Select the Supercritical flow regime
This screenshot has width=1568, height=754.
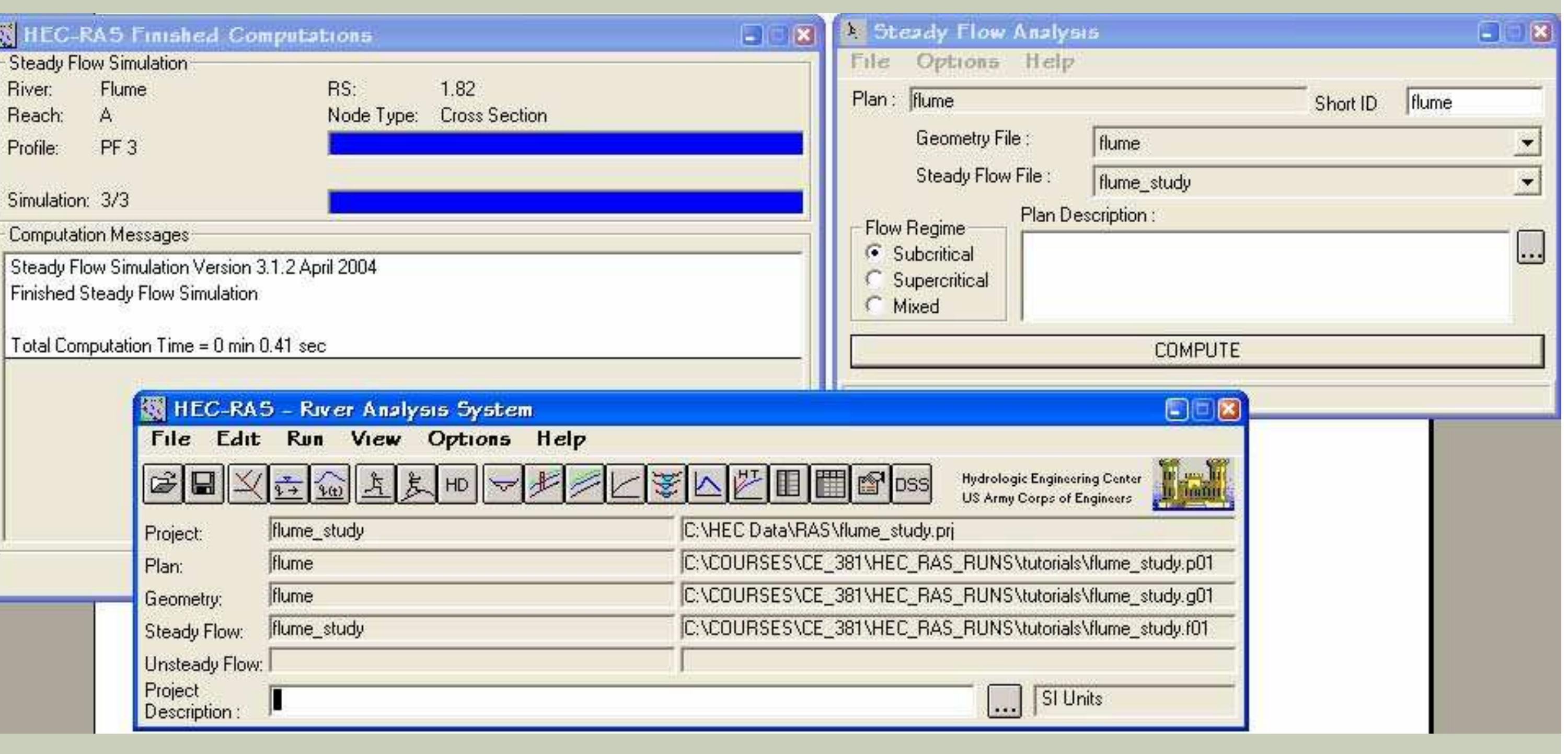875,280
